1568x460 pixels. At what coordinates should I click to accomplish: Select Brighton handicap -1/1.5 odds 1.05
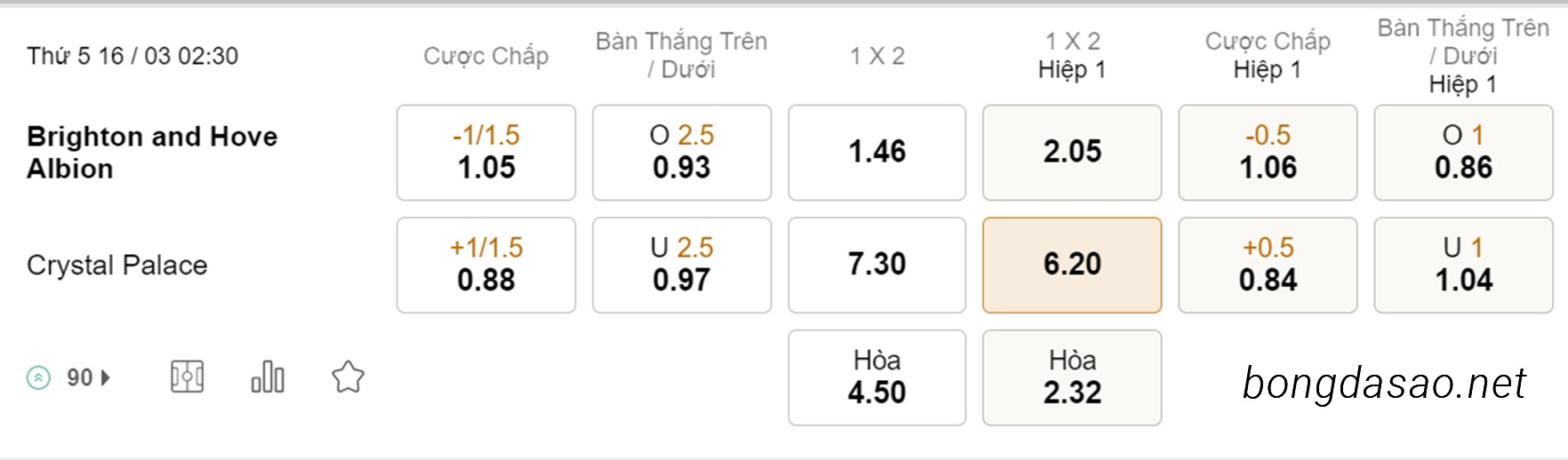(486, 153)
